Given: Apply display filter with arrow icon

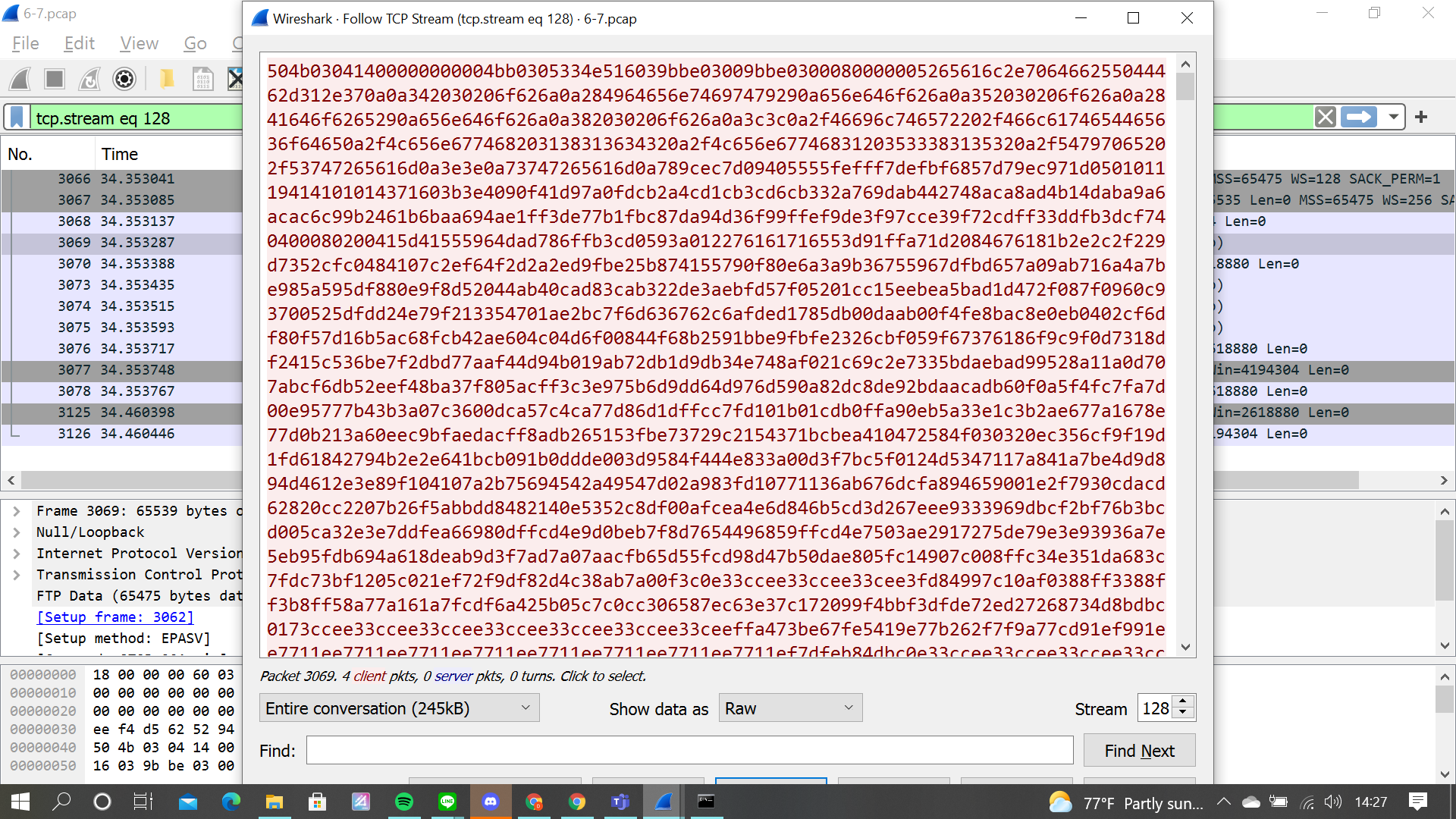Looking at the screenshot, I should (x=1358, y=118).
